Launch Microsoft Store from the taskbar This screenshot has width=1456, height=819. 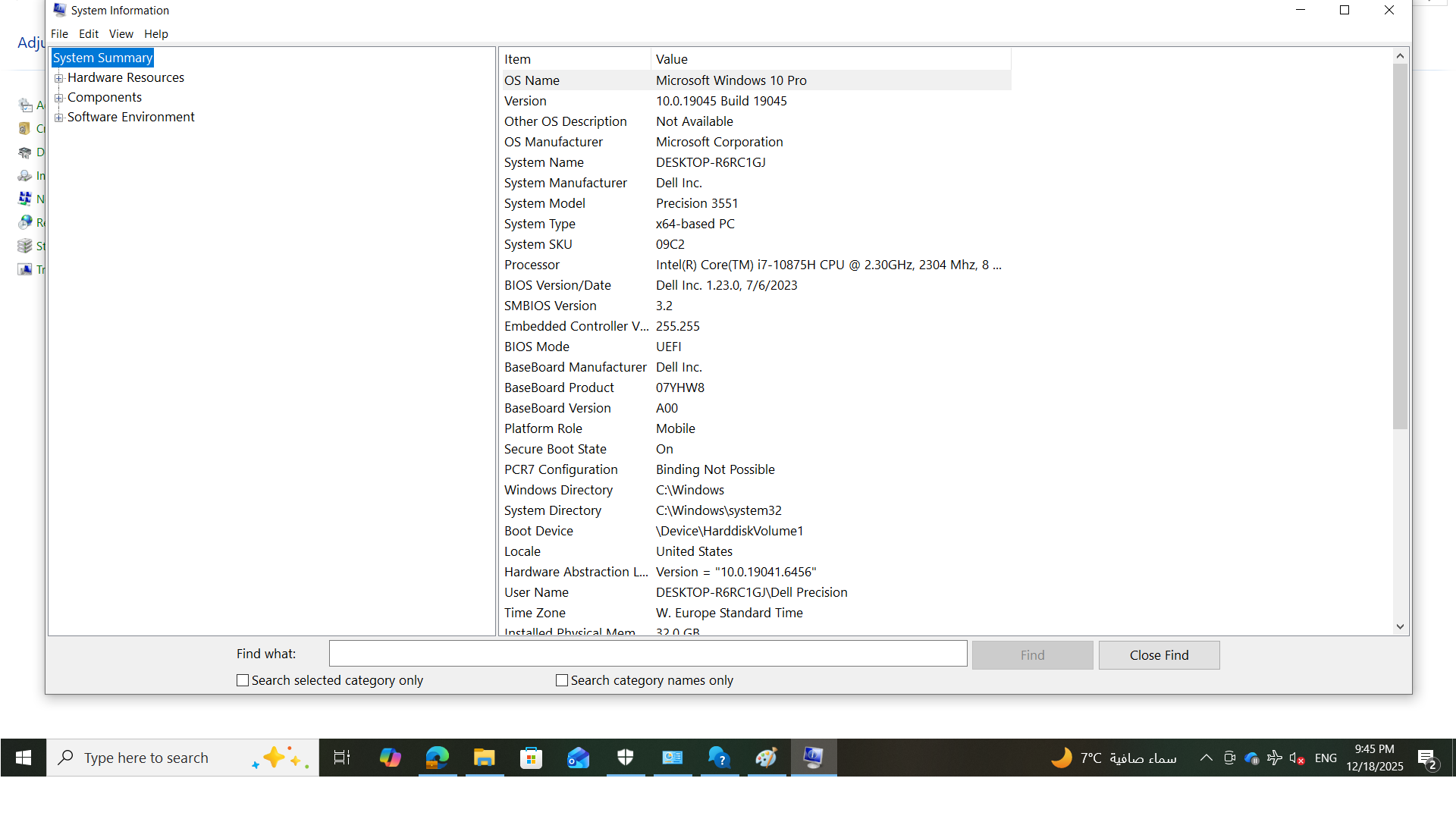pyautogui.click(x=532, y=758)
